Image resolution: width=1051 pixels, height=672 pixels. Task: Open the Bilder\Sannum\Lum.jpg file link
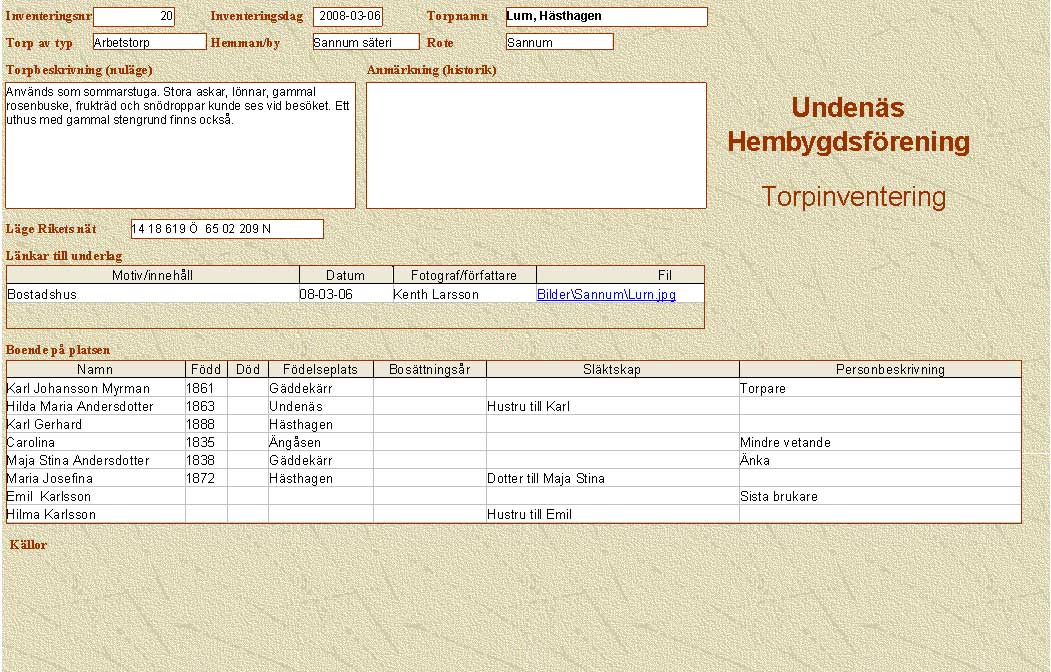pos(606,295)
